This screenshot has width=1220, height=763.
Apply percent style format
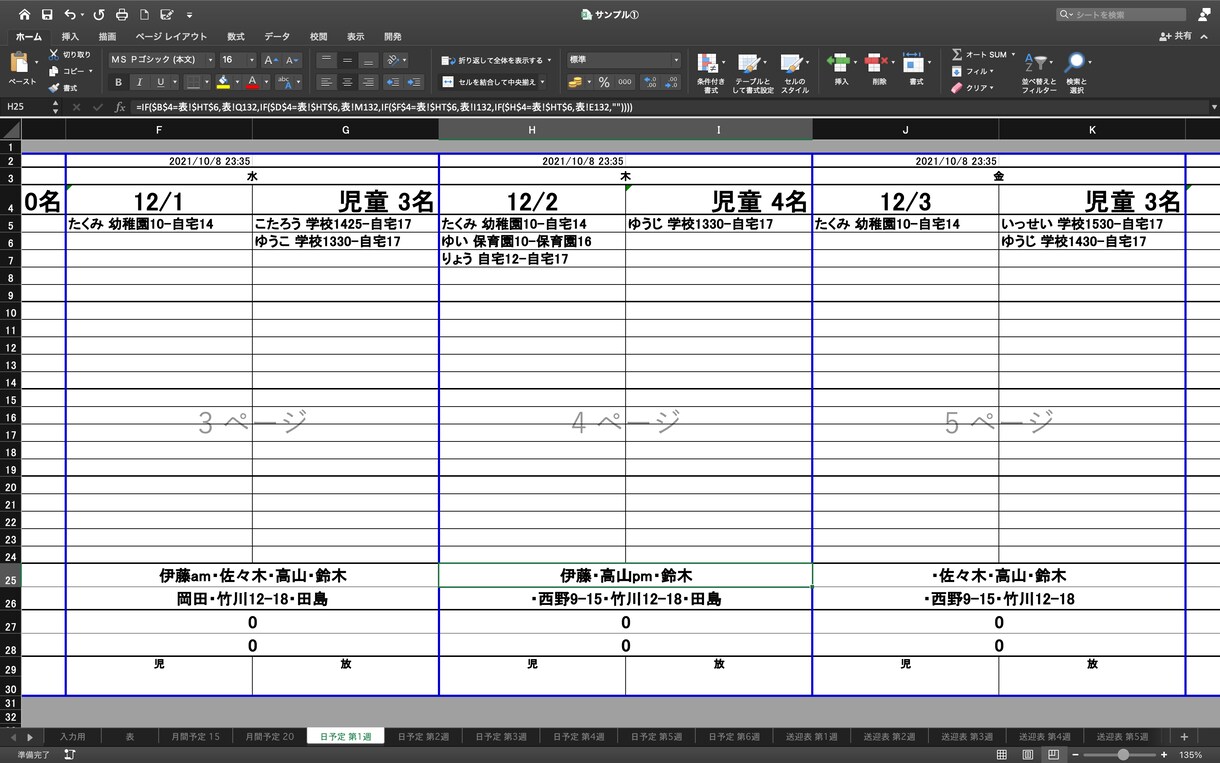[604, 82]
